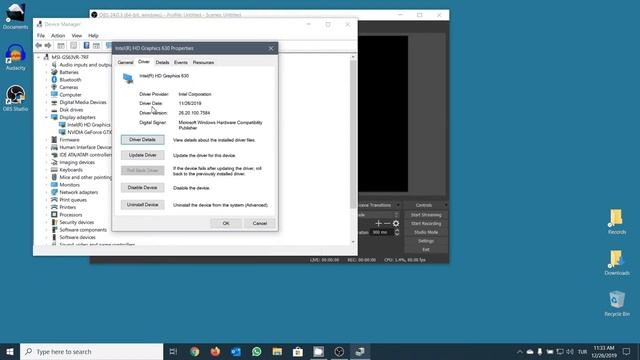Open Microsoft Store from the taskbar
640x360 pixels.
(x=298, y=351)
